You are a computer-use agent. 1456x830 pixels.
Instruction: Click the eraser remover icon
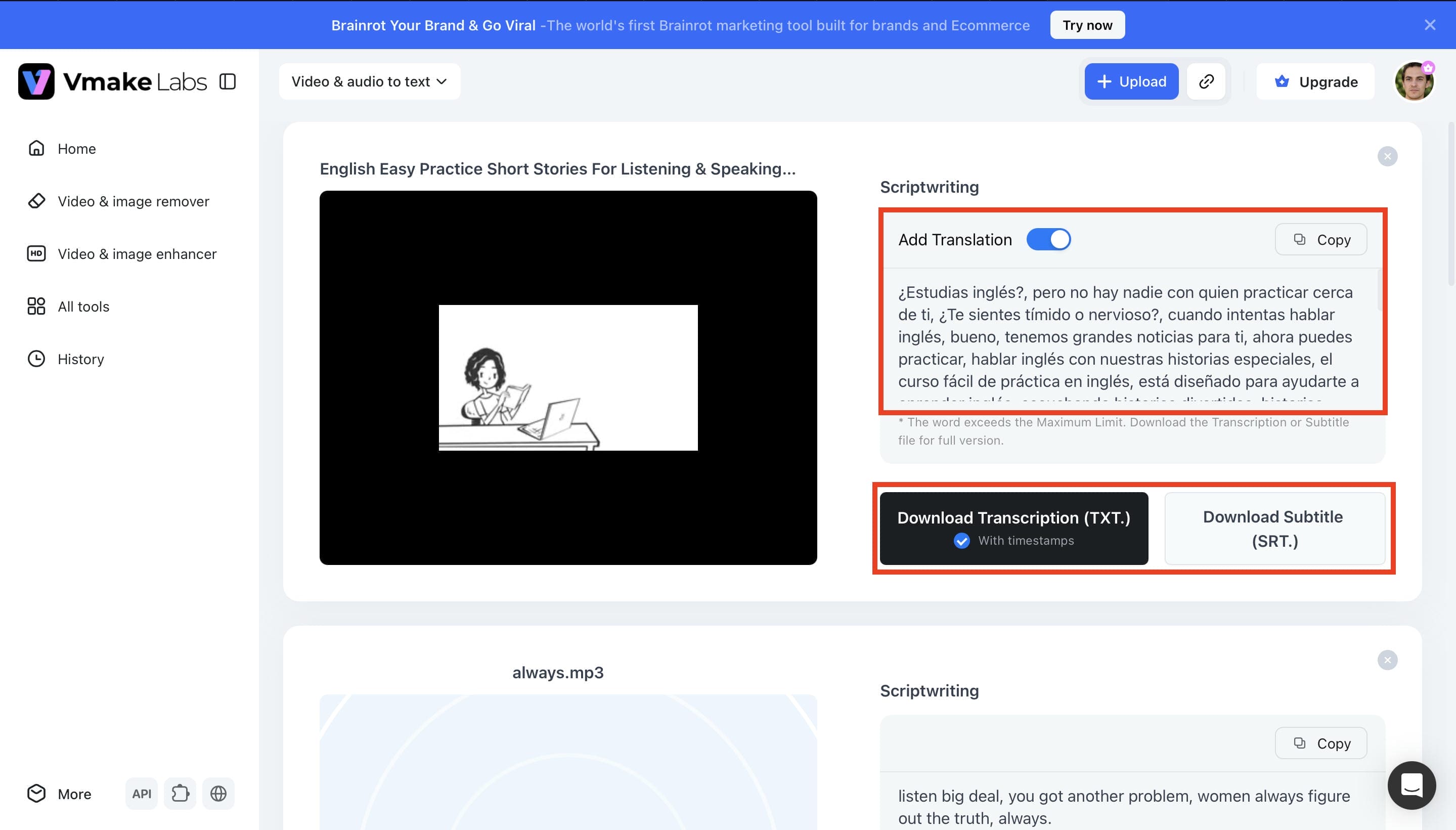tap(36, 201)
